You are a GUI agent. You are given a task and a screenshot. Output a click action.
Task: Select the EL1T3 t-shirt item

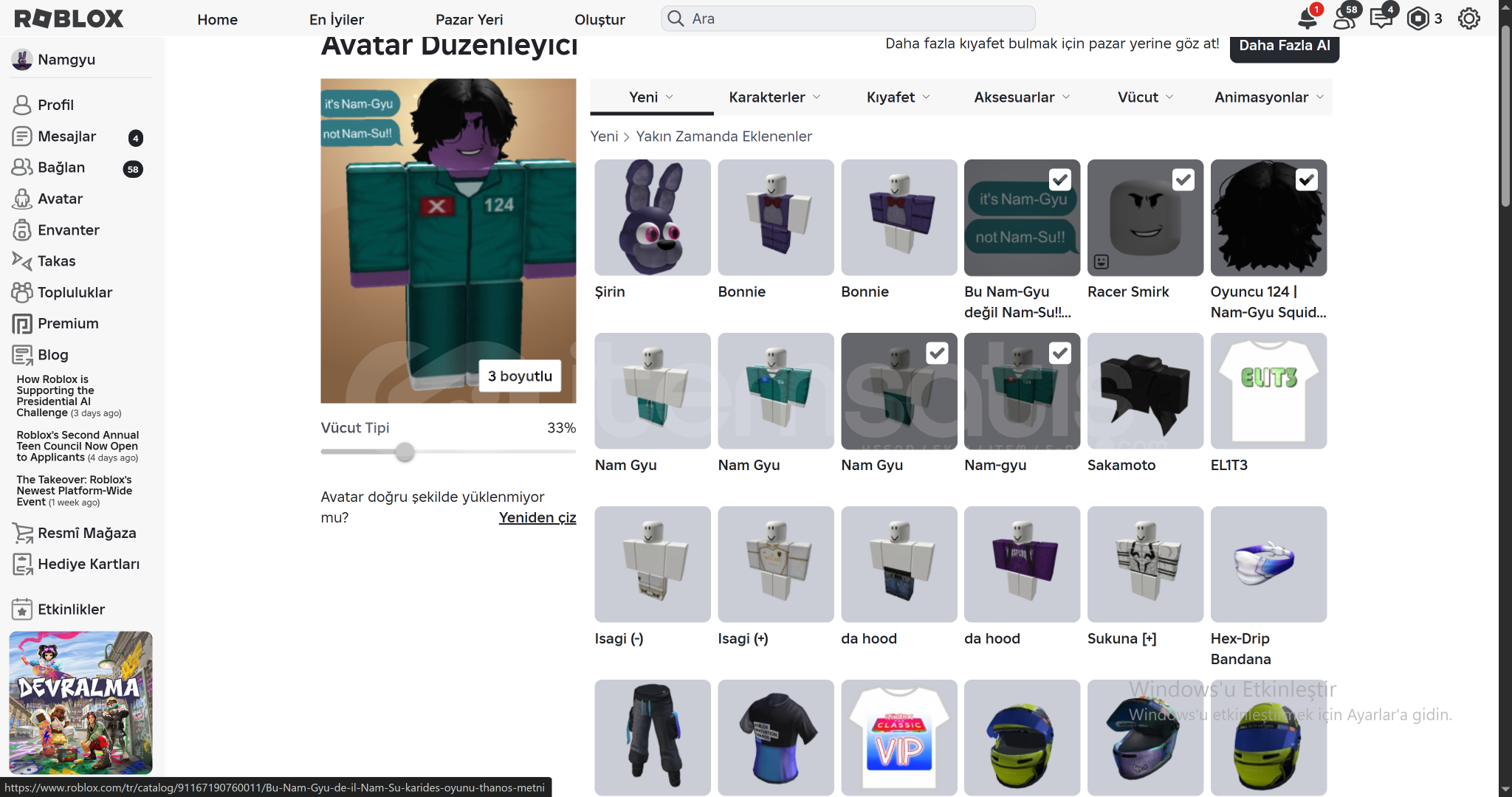(x=1268, y=391)
